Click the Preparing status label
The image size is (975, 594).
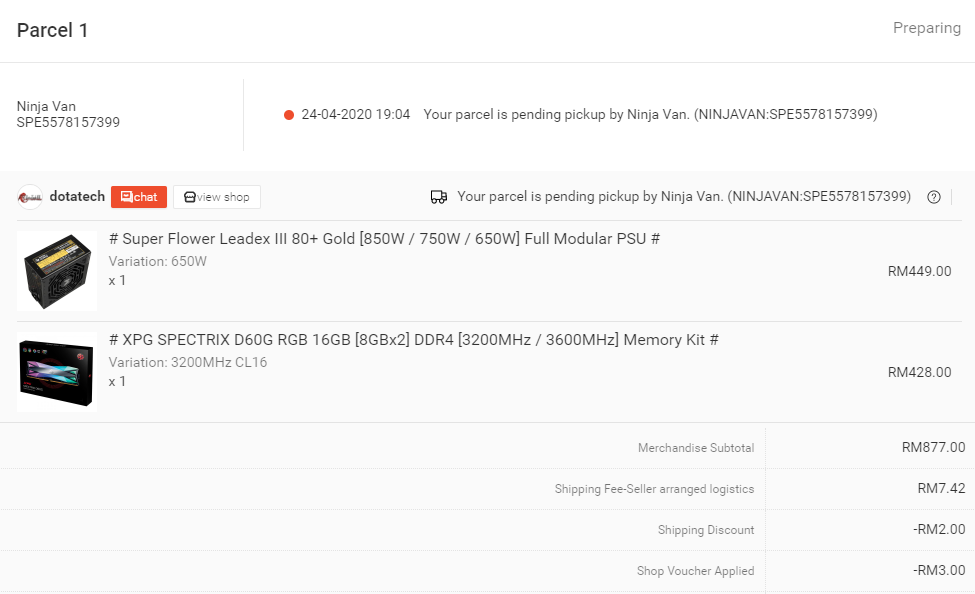click(x=926, y=28)
